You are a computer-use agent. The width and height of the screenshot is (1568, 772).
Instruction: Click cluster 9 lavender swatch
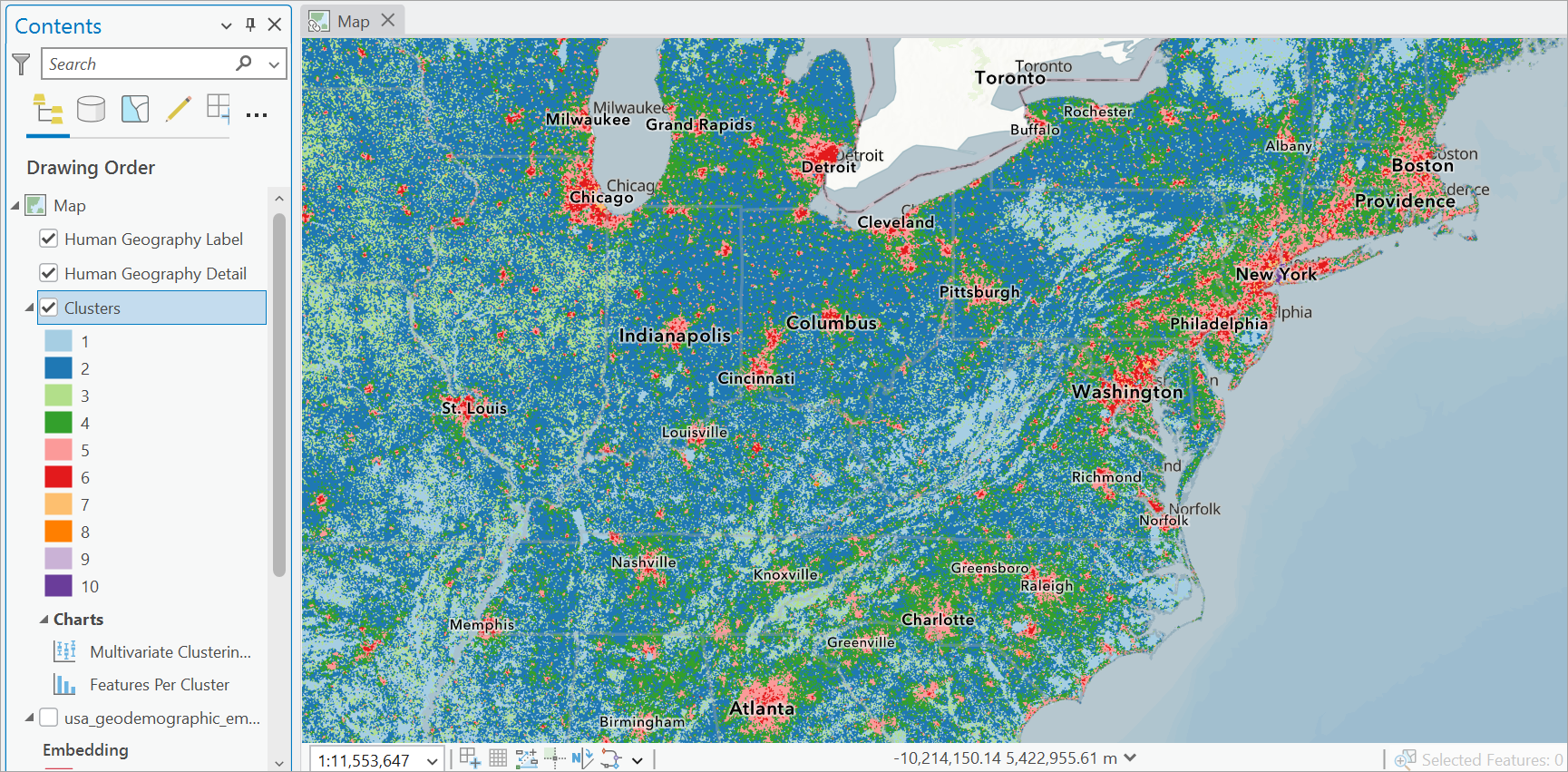[58, 559]
